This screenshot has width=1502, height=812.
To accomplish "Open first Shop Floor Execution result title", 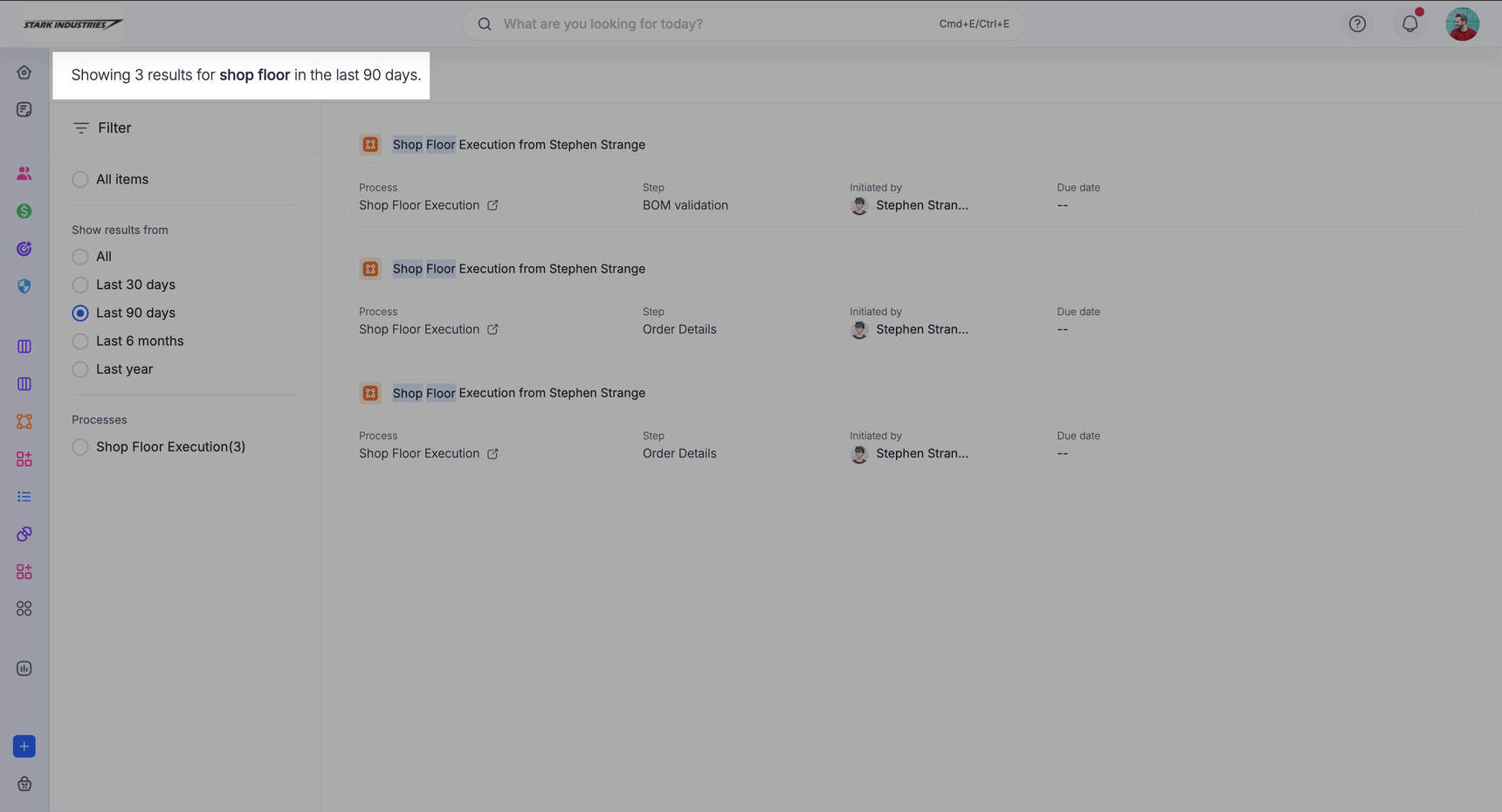I will coord(519,145).
